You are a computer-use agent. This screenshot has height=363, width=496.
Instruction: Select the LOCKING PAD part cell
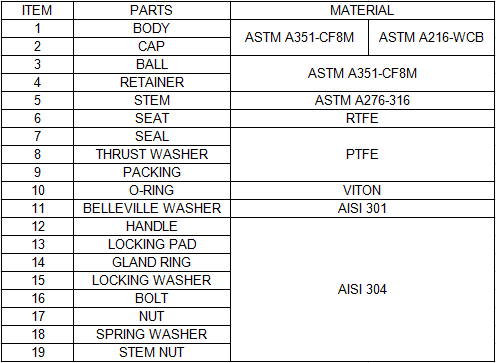coord(152,244)
